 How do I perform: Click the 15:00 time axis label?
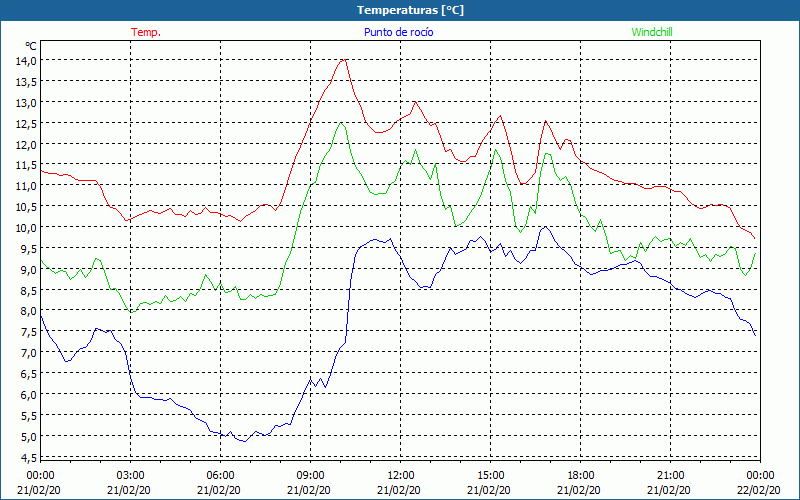490,476
